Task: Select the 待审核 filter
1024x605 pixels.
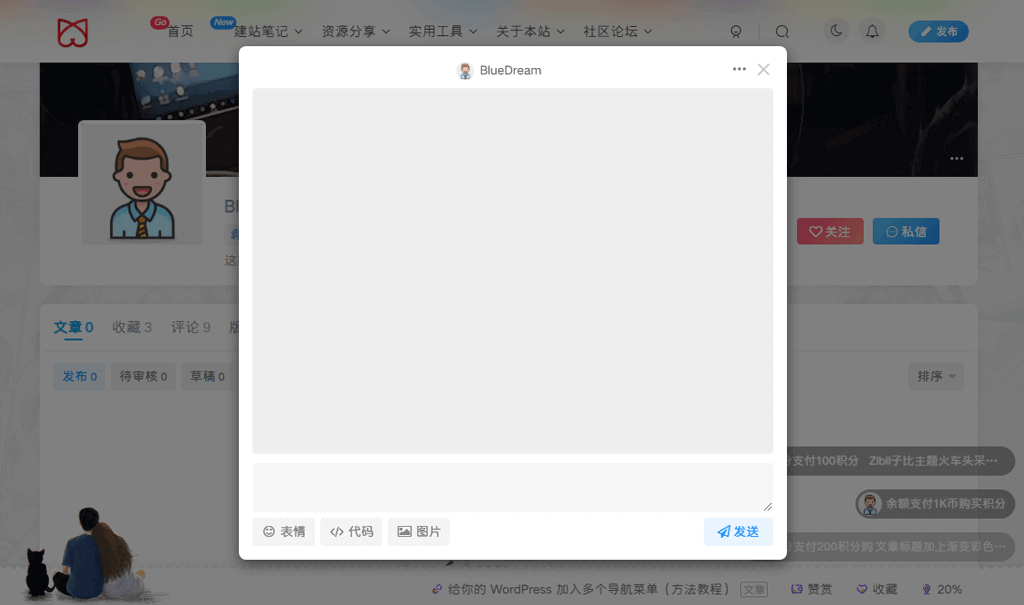Action: (143, 377)
